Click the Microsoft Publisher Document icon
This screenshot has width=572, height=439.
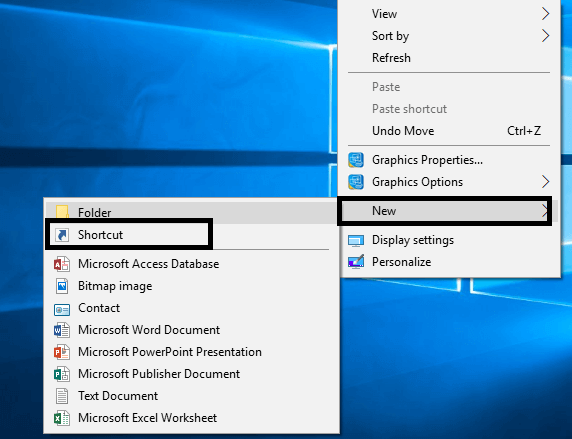(62, 374)
